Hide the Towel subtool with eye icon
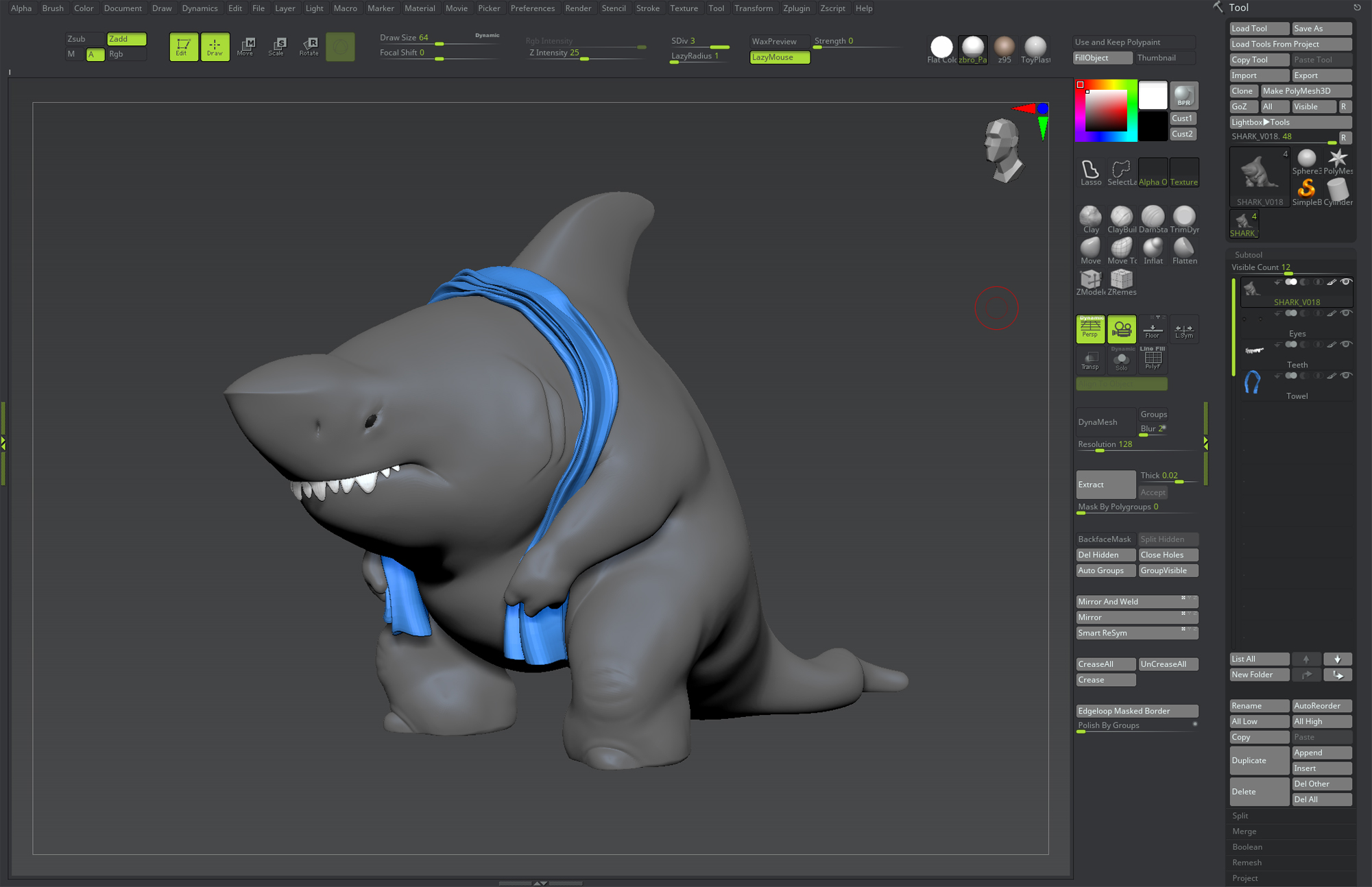Screen dimensions: 1372x887 pos(1346,376)
